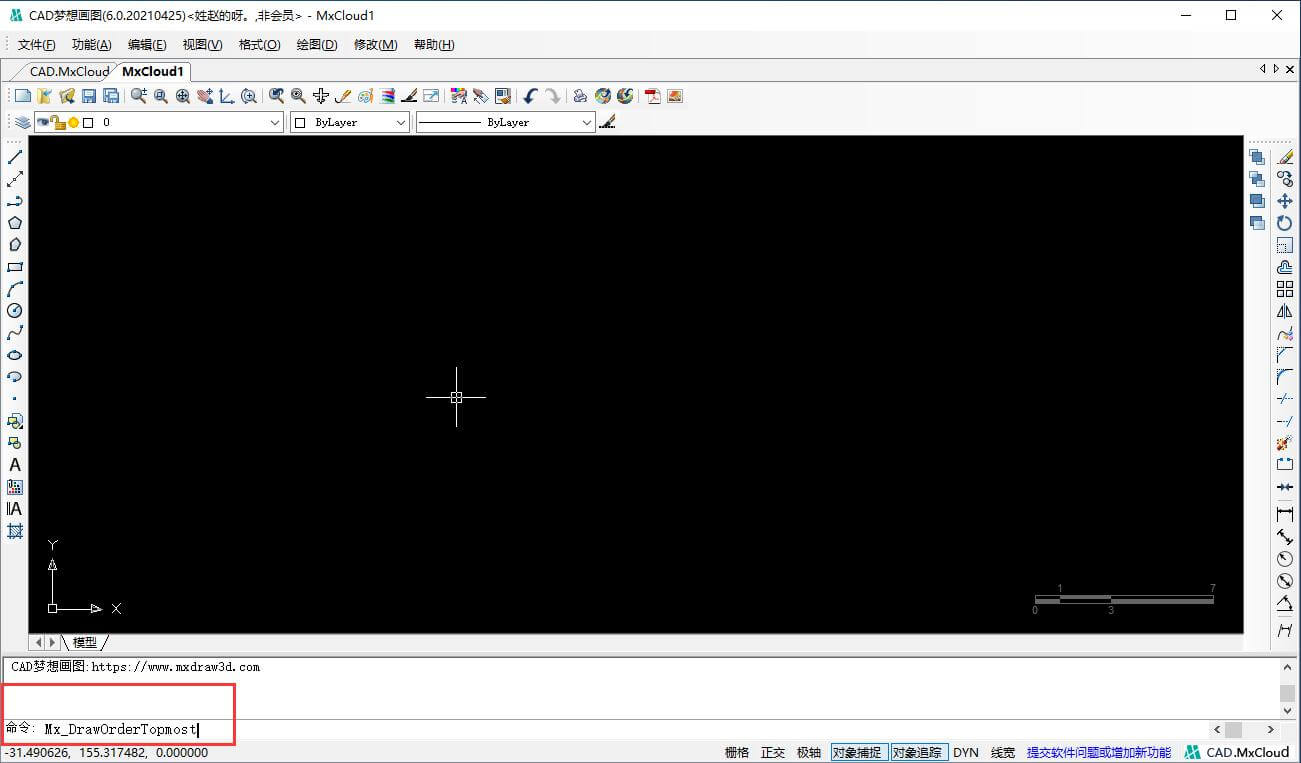Click the Layer manager icon
The image size is (1301, 763).
tap(22, 122)
